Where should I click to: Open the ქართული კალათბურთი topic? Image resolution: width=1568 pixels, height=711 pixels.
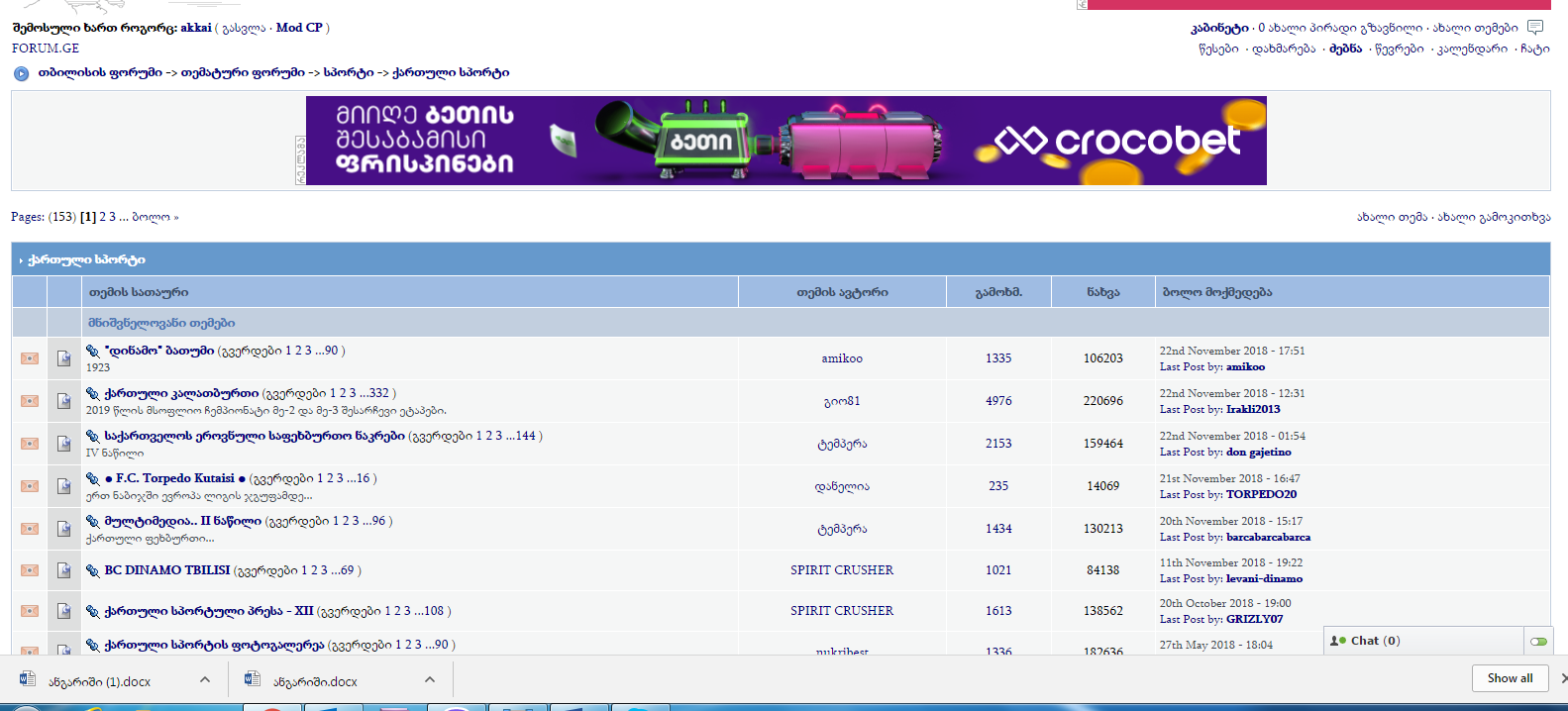tap(181, 393)
